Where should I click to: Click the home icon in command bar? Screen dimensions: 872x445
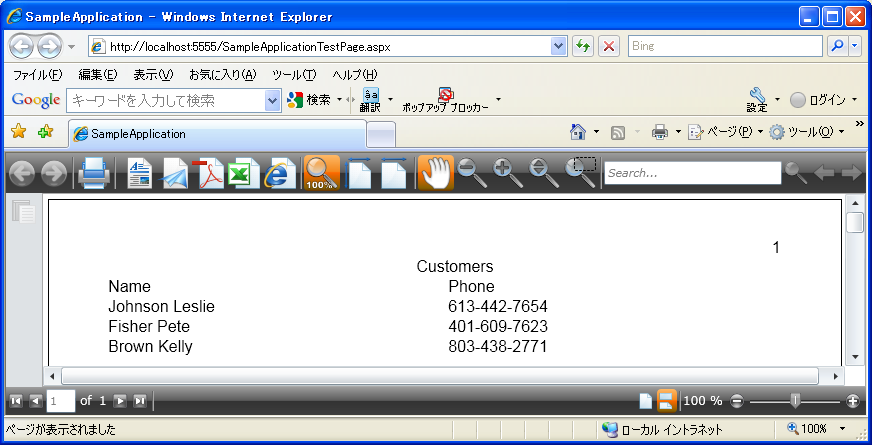pos(578,132)
